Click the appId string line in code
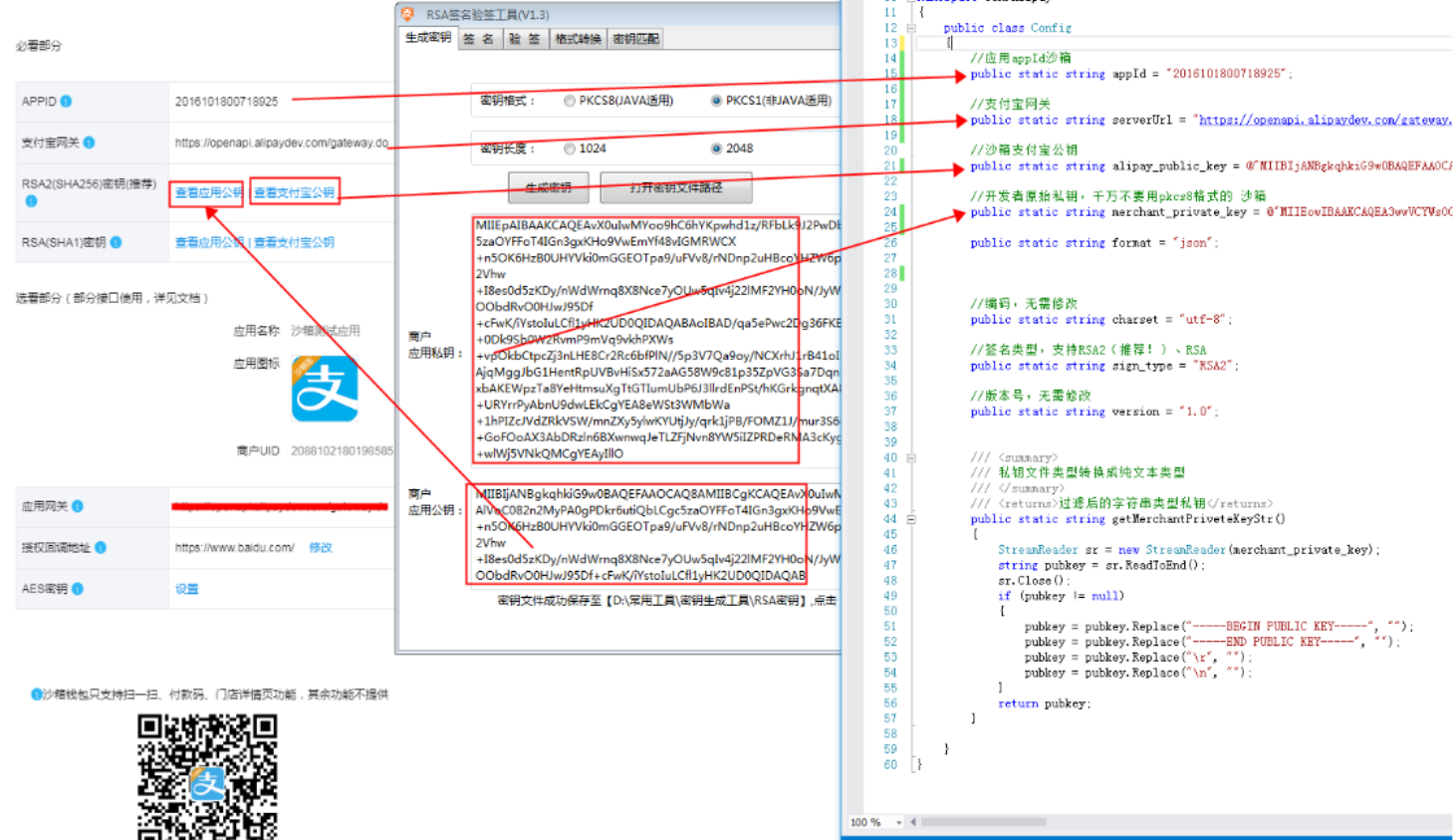1456x840 pixels. coord(1131,74)
